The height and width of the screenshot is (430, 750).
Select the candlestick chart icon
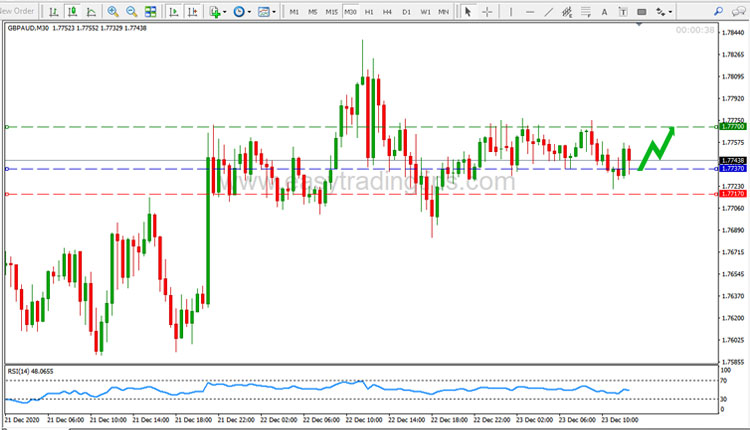pyautogui.click(x=72, y=11)
